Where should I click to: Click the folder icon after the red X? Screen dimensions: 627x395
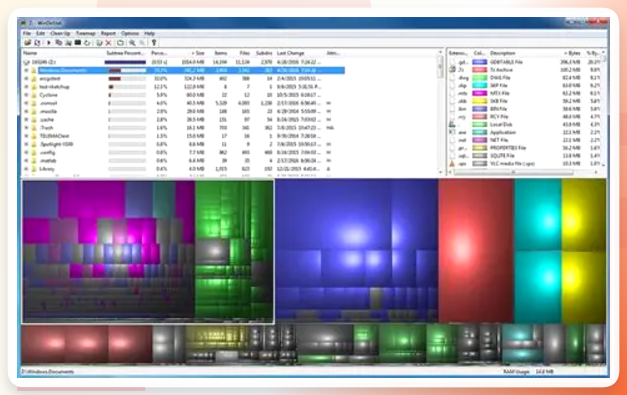pyautogui.click(x=120, y=43)
